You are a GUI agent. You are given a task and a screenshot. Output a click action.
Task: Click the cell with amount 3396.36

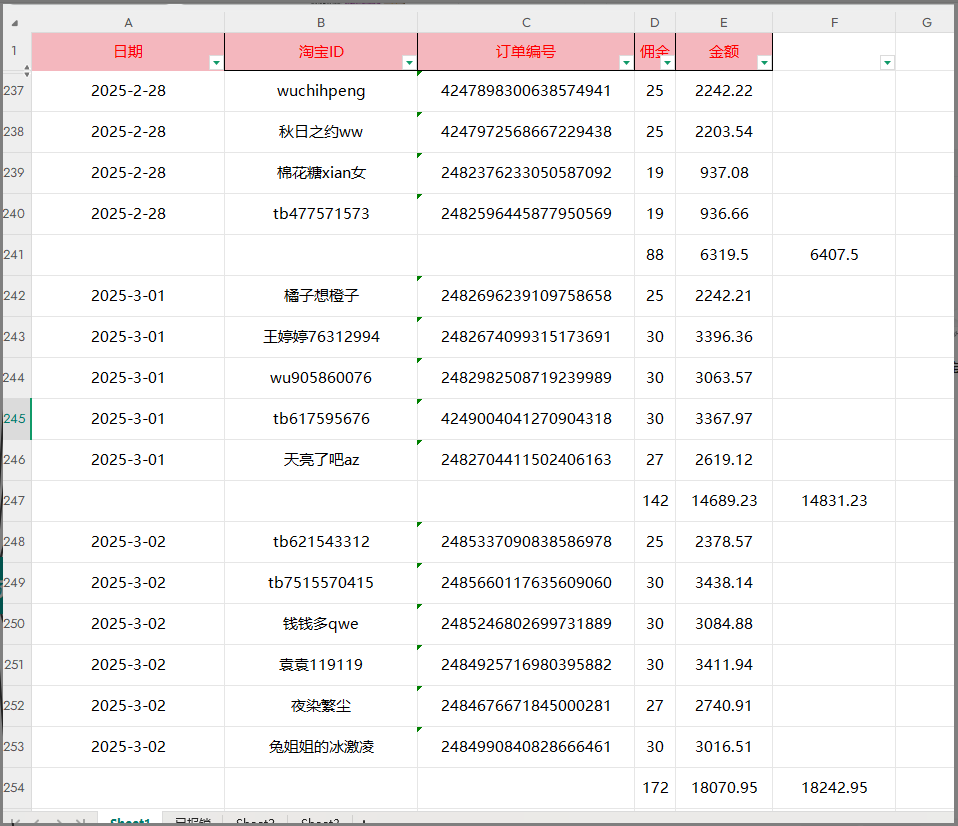[724, 337]
